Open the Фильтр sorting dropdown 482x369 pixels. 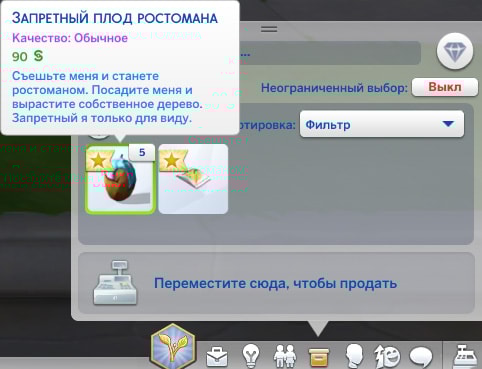click(382, 124)
